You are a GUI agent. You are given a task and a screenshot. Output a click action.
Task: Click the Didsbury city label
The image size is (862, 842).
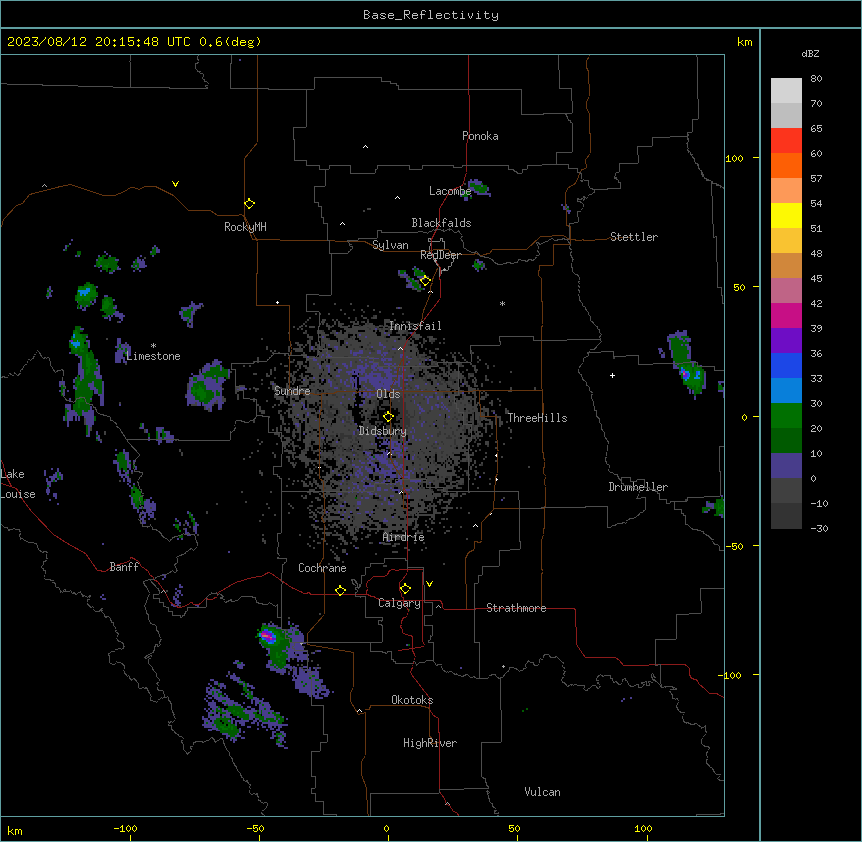(383, 431)
